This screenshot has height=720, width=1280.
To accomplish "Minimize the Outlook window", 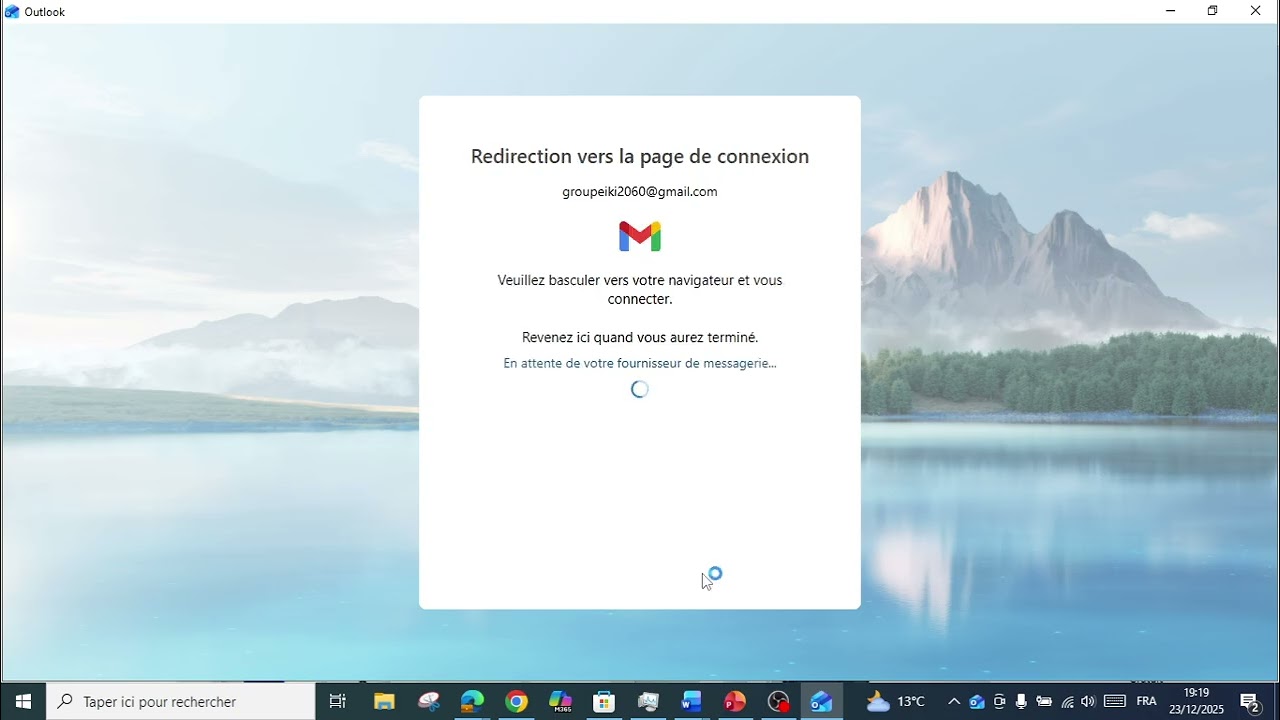I will point(1170,11).
